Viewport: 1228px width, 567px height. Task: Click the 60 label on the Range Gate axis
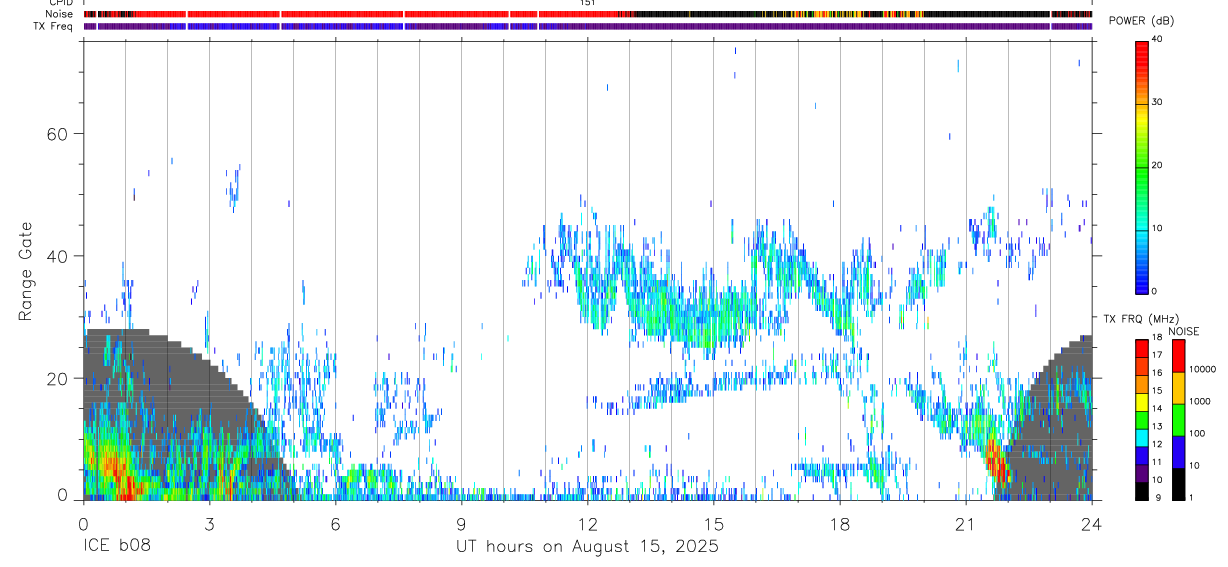point(59,134)
